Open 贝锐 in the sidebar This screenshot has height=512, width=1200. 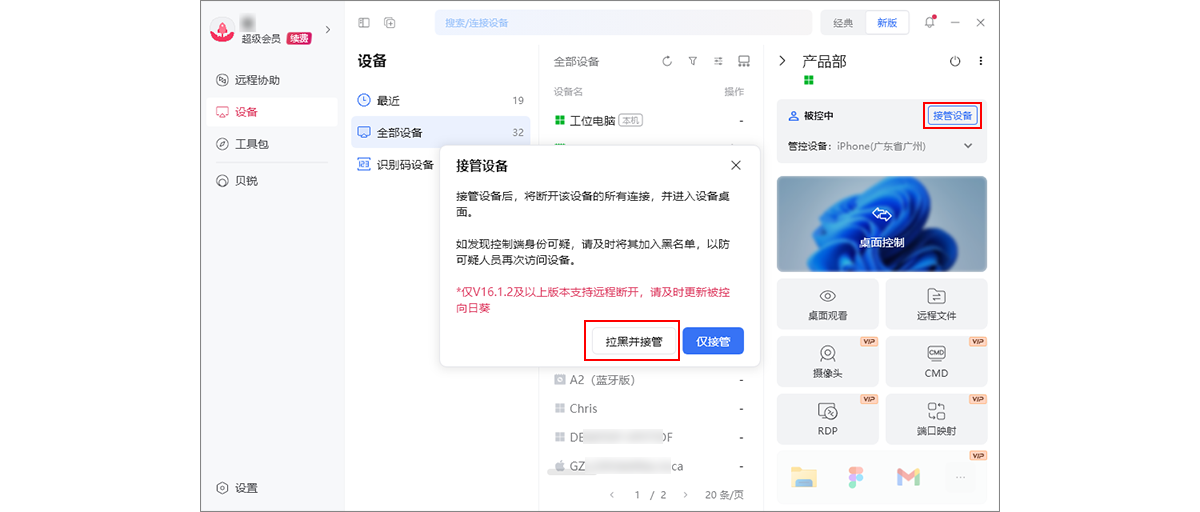272,181
